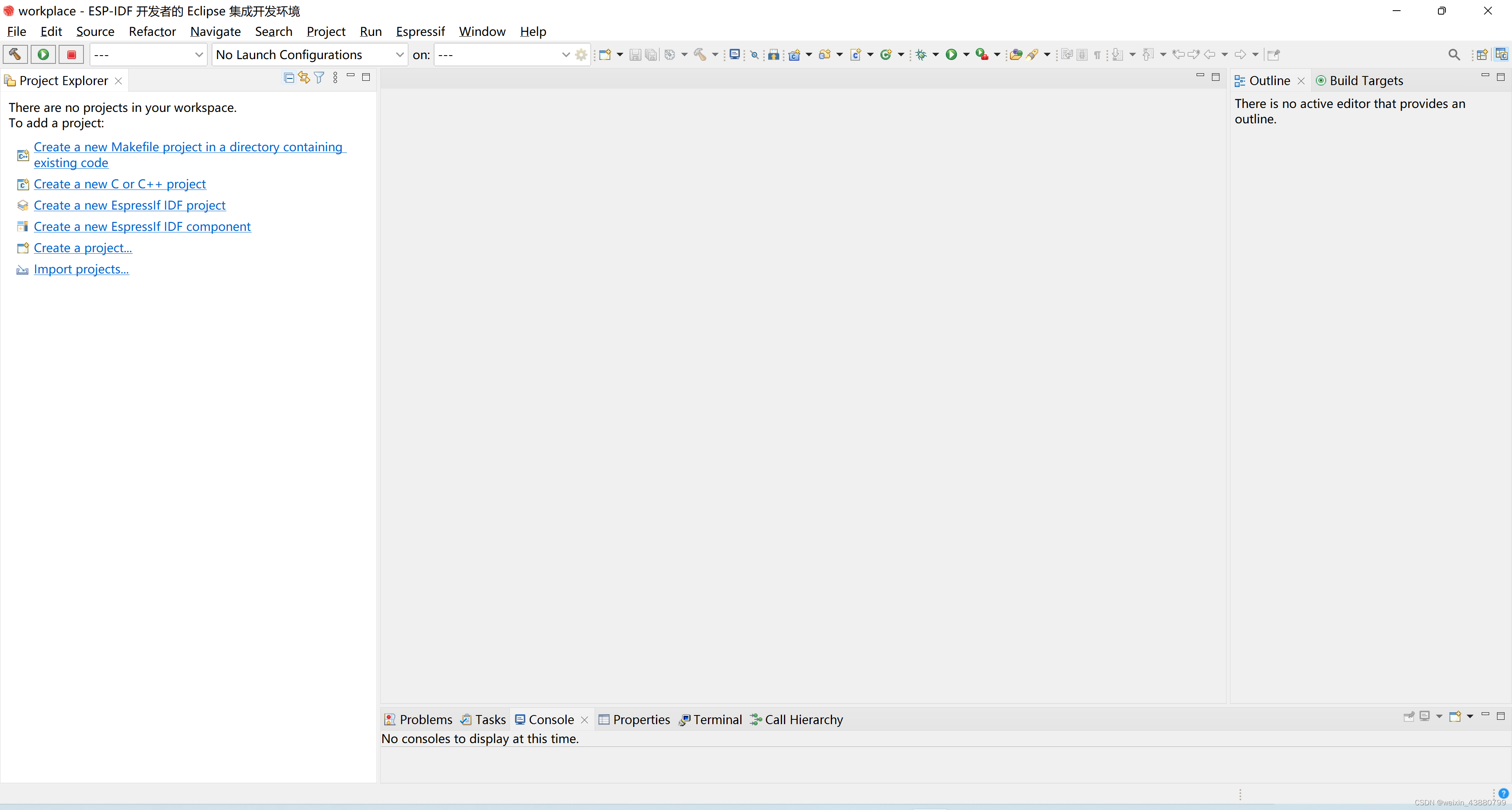Click the help question mark in status bar
1512x810 pixels.
1503,793
